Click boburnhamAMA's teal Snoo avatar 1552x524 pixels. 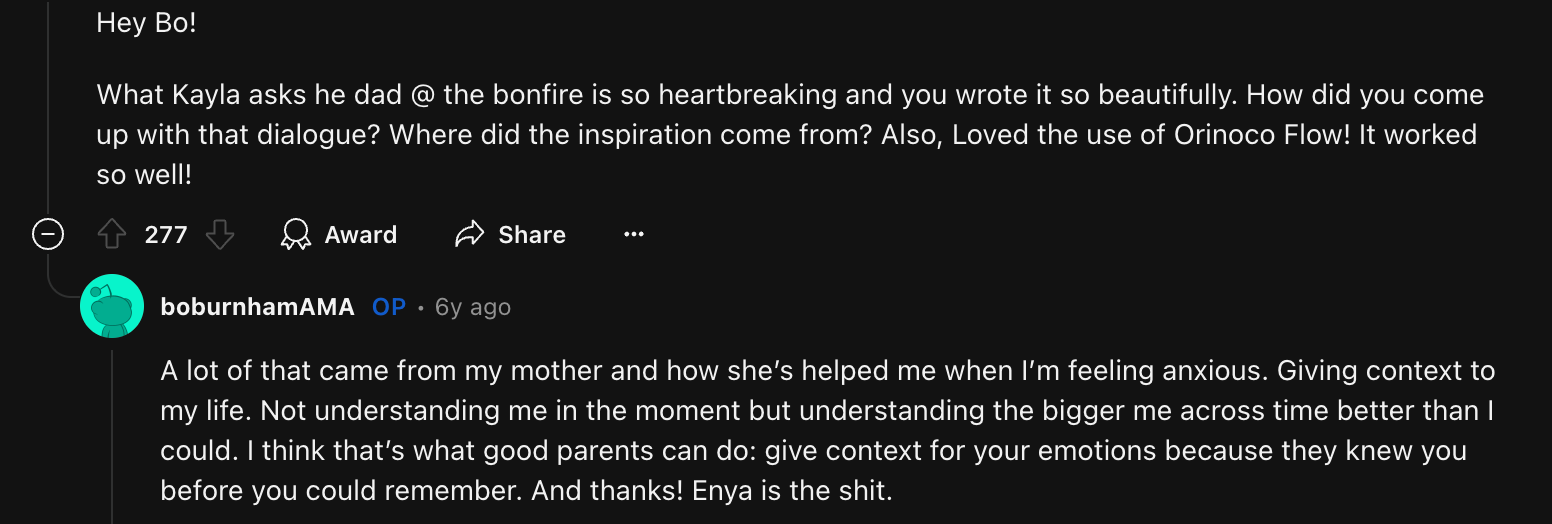point(112,306)
